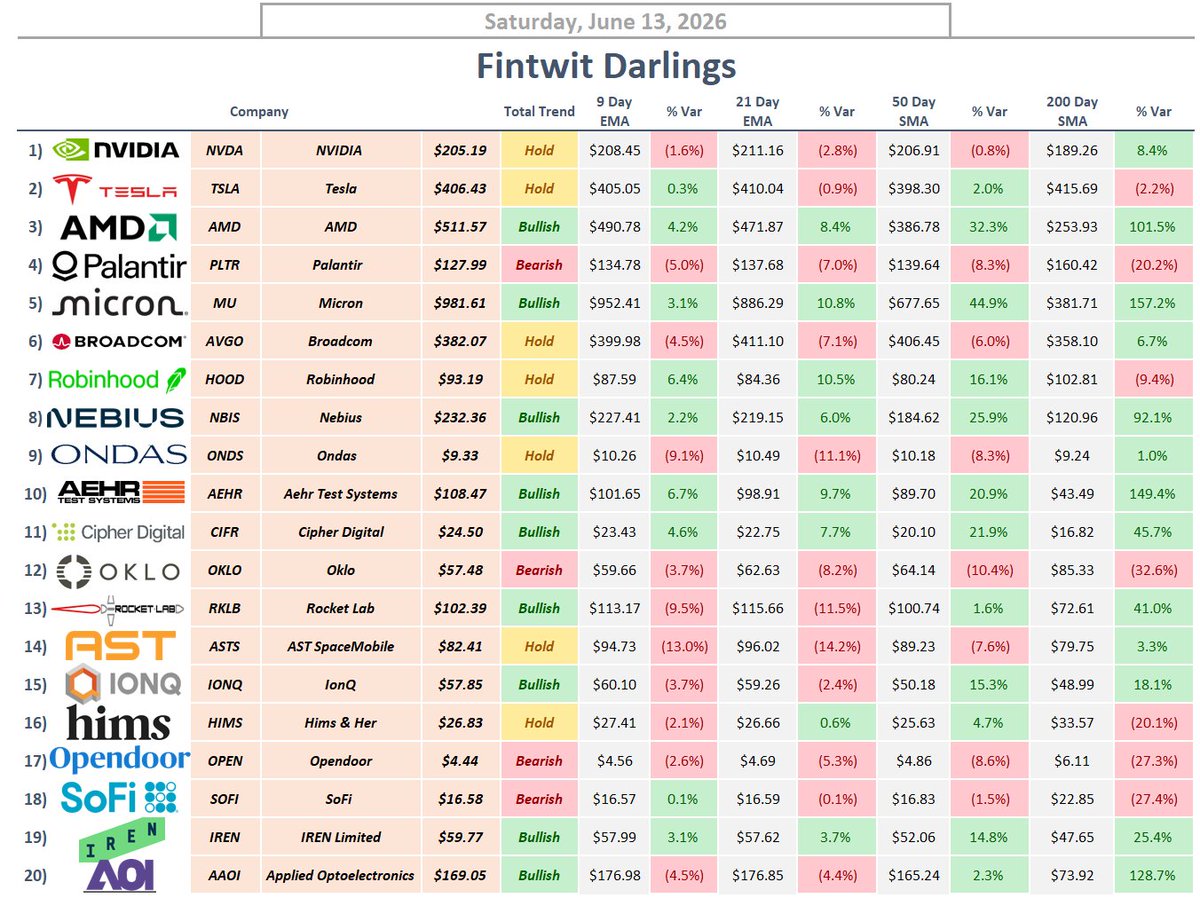Click the Oklo company logo
This screenshot has width=1200, height=898.
119,571
